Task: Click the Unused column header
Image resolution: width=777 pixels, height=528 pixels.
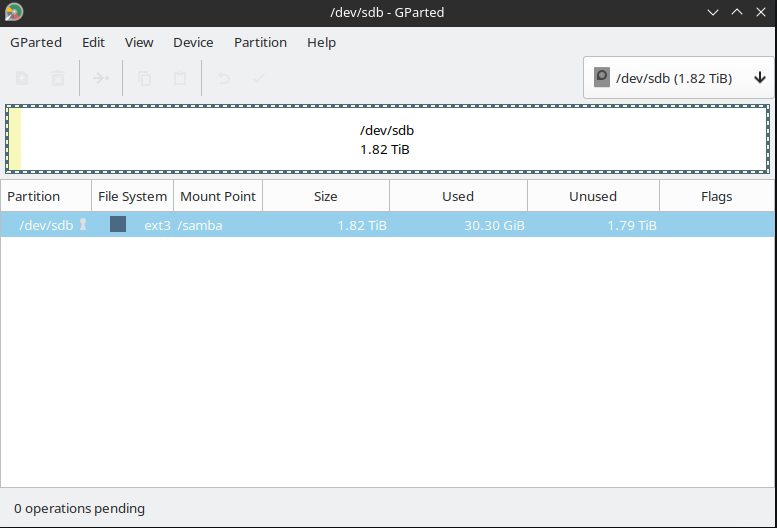Action: 593,196
